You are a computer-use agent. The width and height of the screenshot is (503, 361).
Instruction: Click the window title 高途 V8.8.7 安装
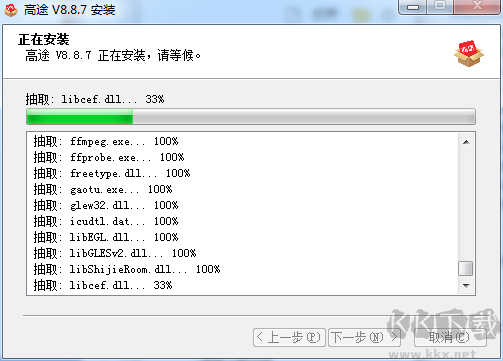point(69,10)
